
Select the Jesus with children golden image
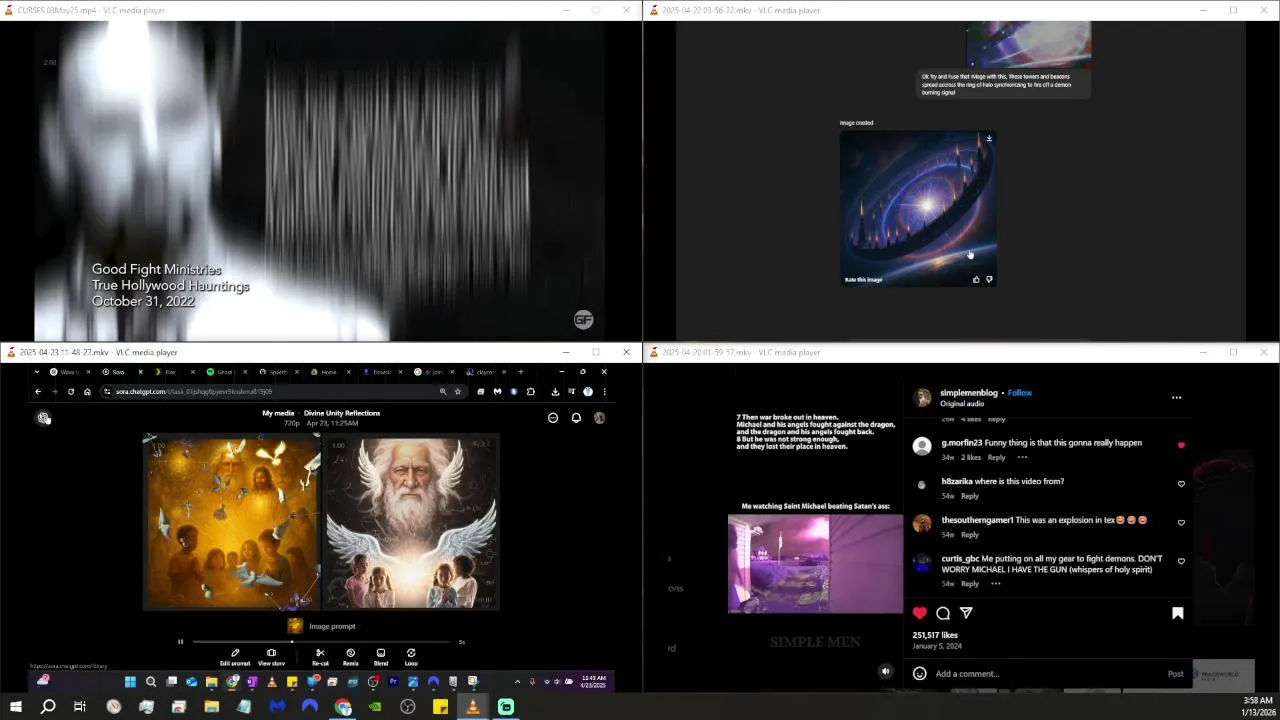point(232,521)
